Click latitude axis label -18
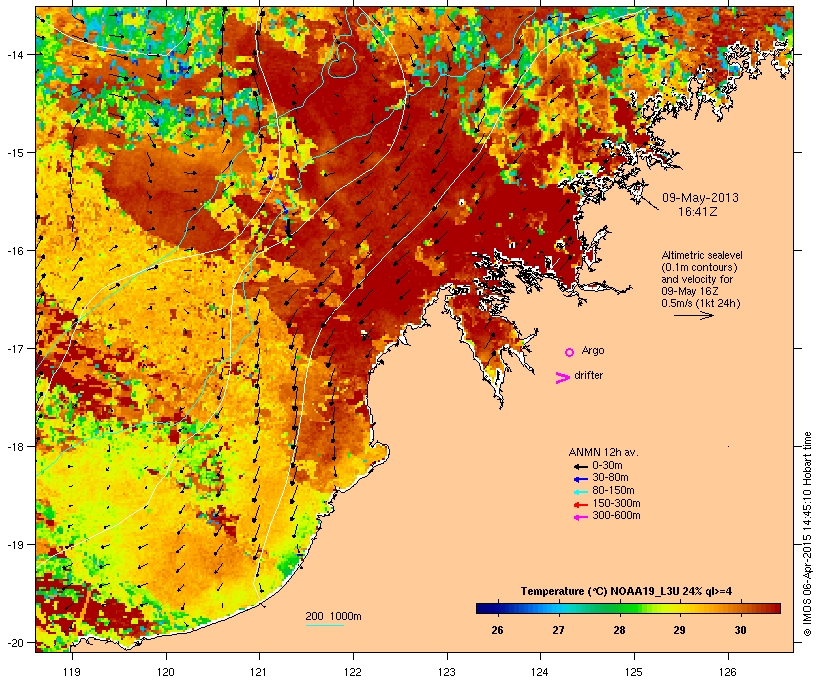The height and width of the screenshot is (680, 820). [15, 447]
